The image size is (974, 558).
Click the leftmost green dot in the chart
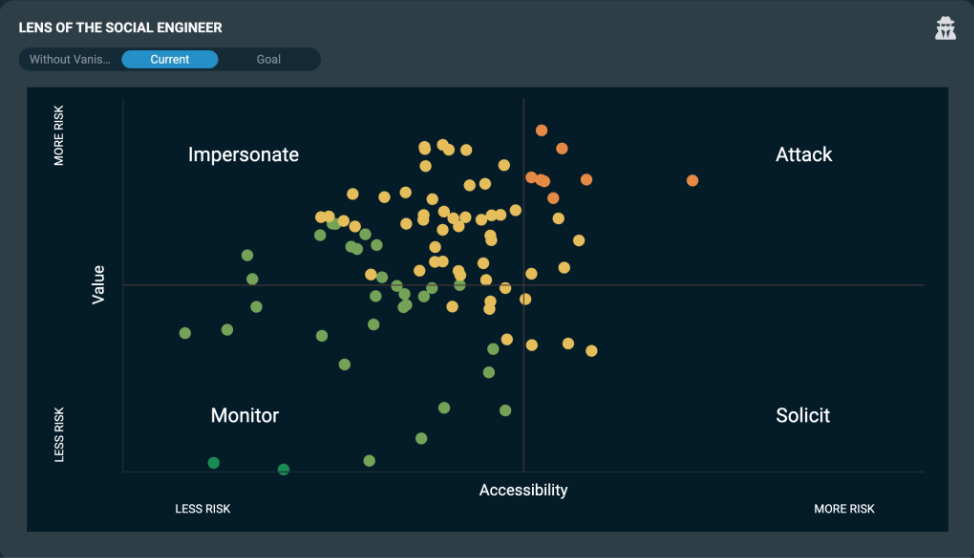pos(185,333)
